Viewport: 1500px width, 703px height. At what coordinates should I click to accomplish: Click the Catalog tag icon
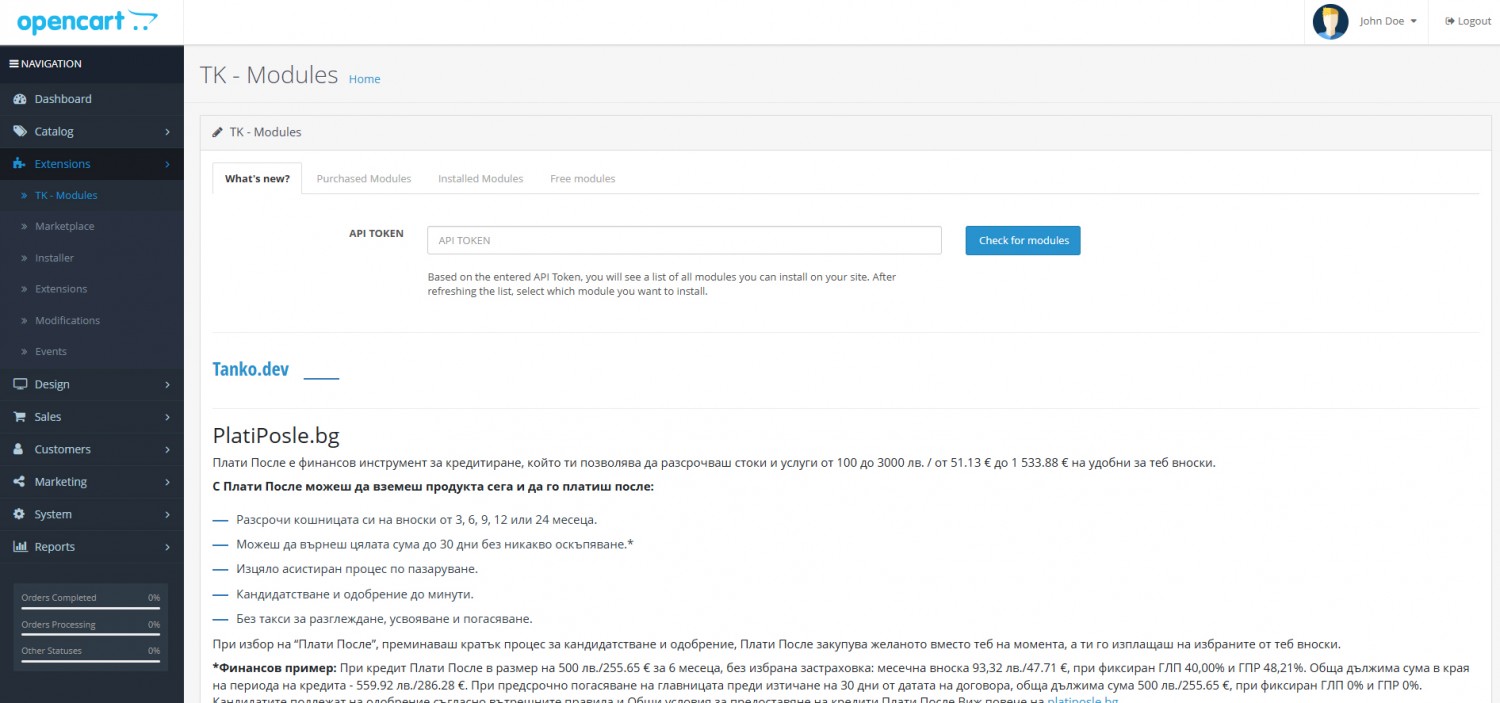pyautogui.click(x=19, y=132)
